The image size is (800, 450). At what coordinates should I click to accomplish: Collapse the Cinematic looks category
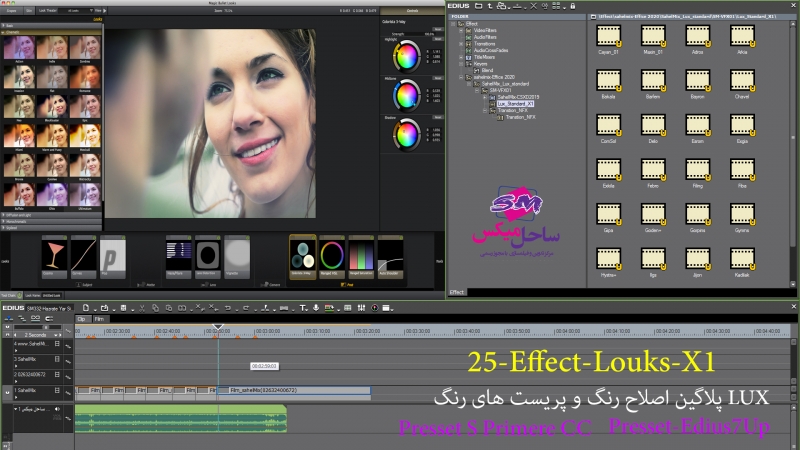click(x=51, y=32)
